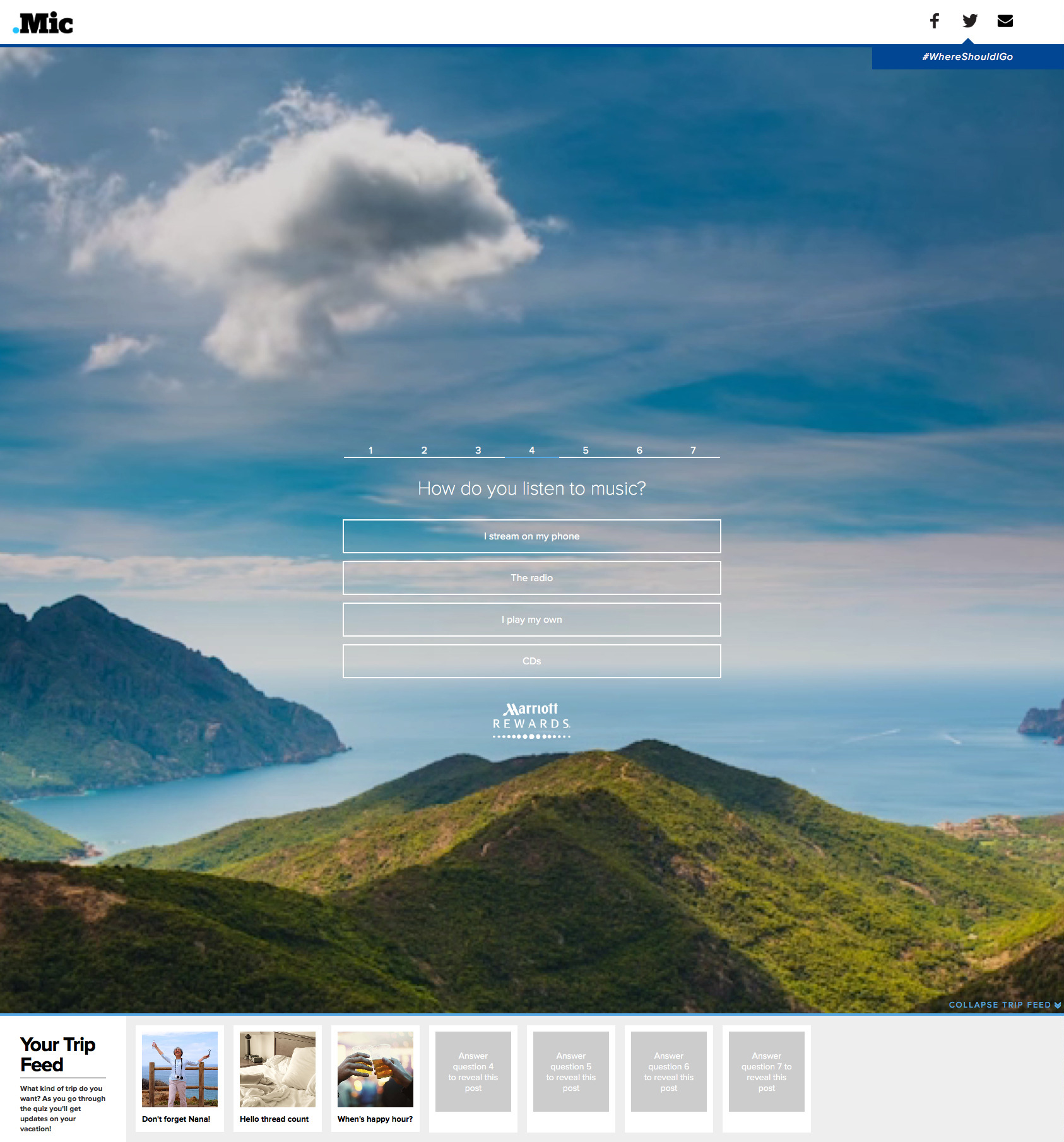Screen dimensions: 1064x1142
Task: Choose "The radio" answer option
Action: pyautogui.click(x=531, y=578)
